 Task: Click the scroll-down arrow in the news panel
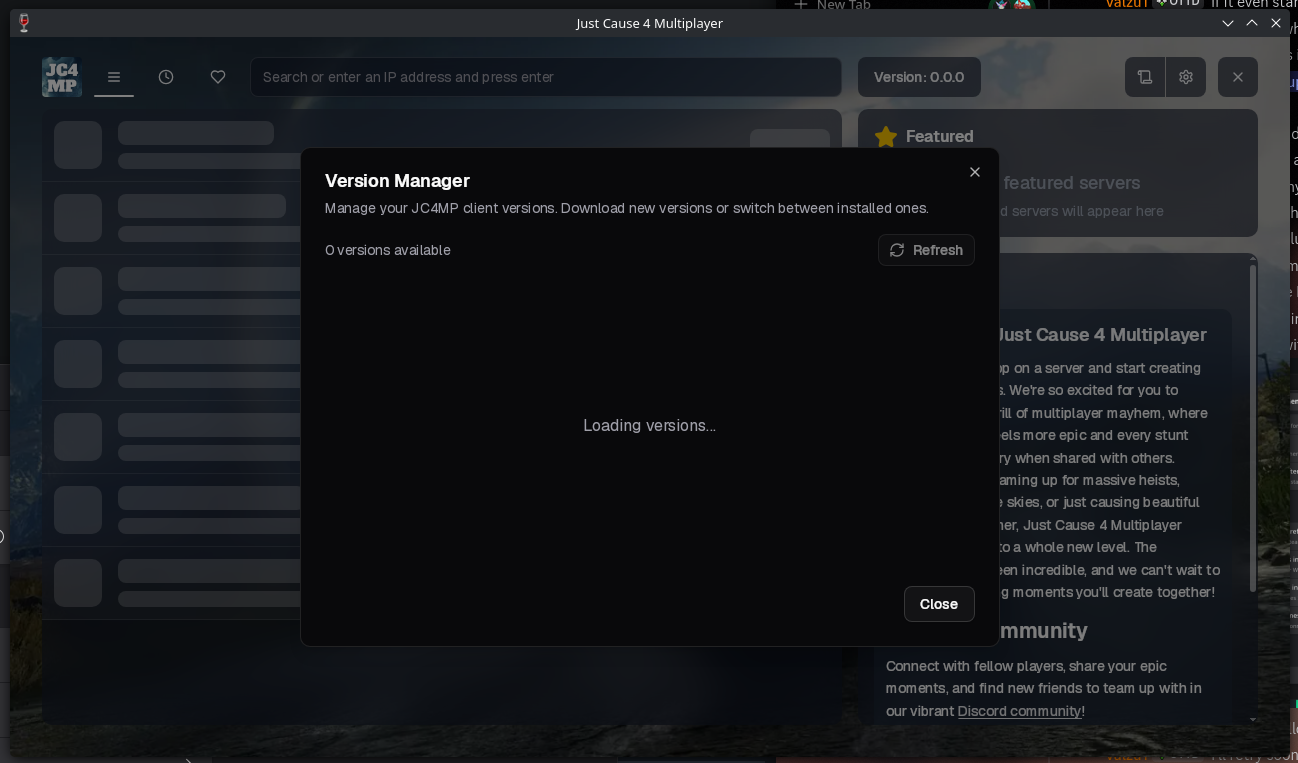tap(1253, 718)
